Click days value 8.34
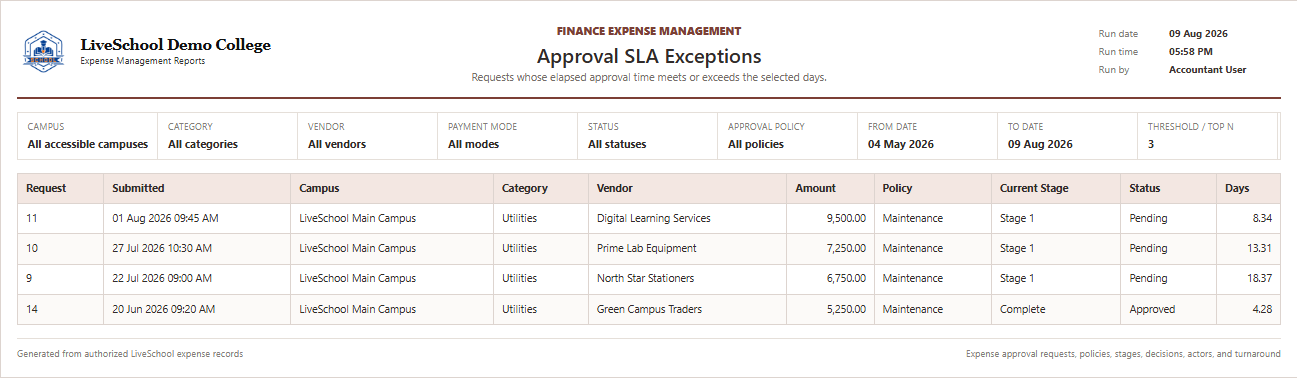The image size is (1298, 378). 1262,218
